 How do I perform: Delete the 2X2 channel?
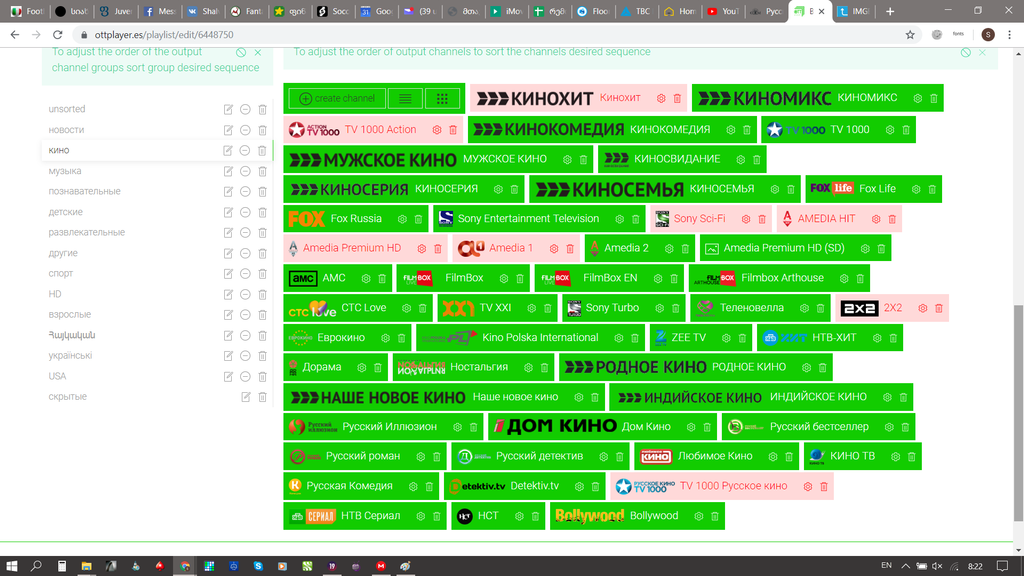(x=938, y=308)
